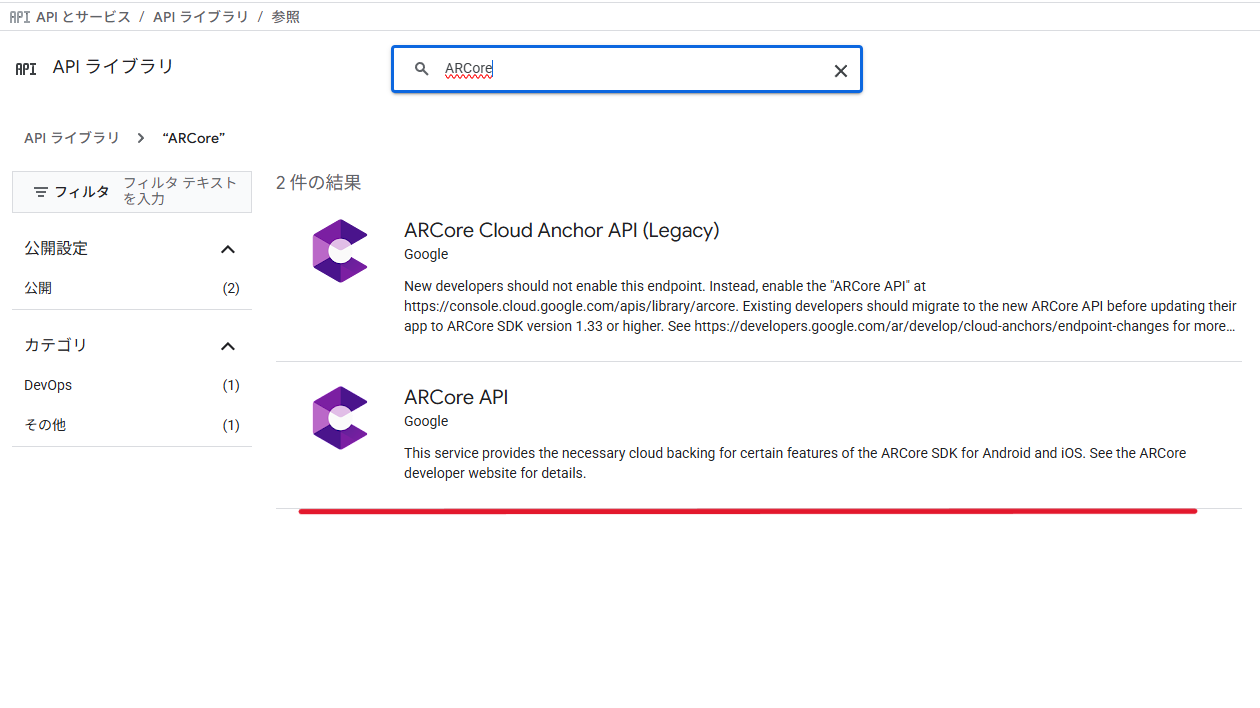Go back to API ライブラリ from results breadcrumb
The image size is (1260, 708).
[72, 138]
